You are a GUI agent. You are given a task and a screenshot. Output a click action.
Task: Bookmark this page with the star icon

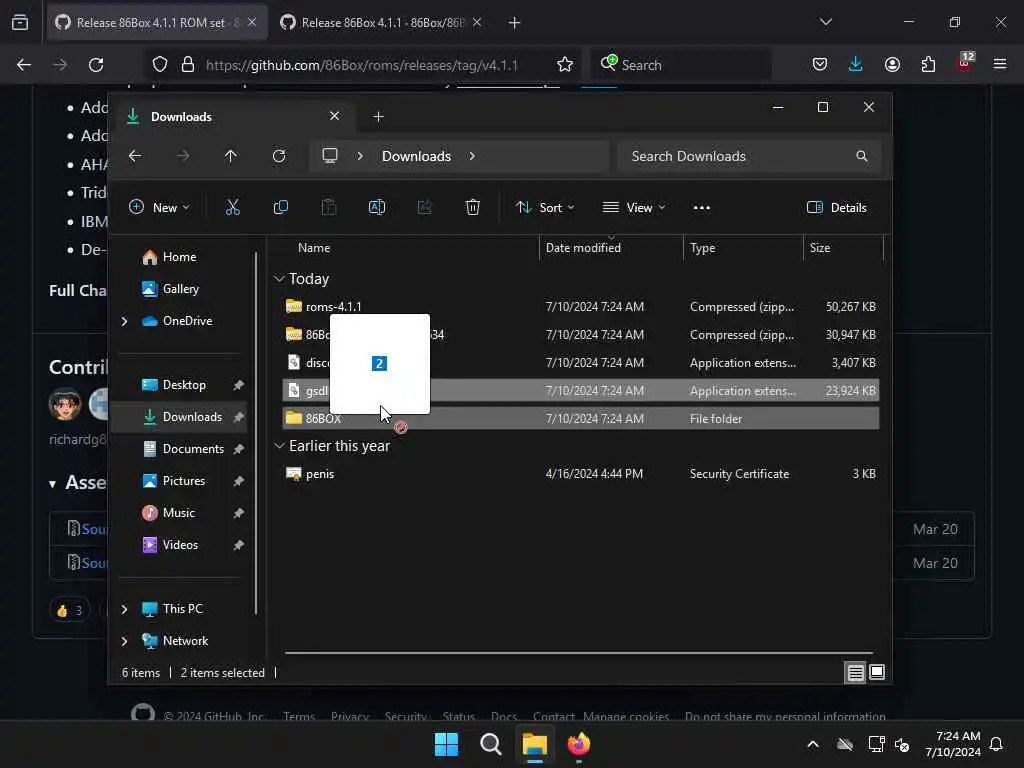565,65
